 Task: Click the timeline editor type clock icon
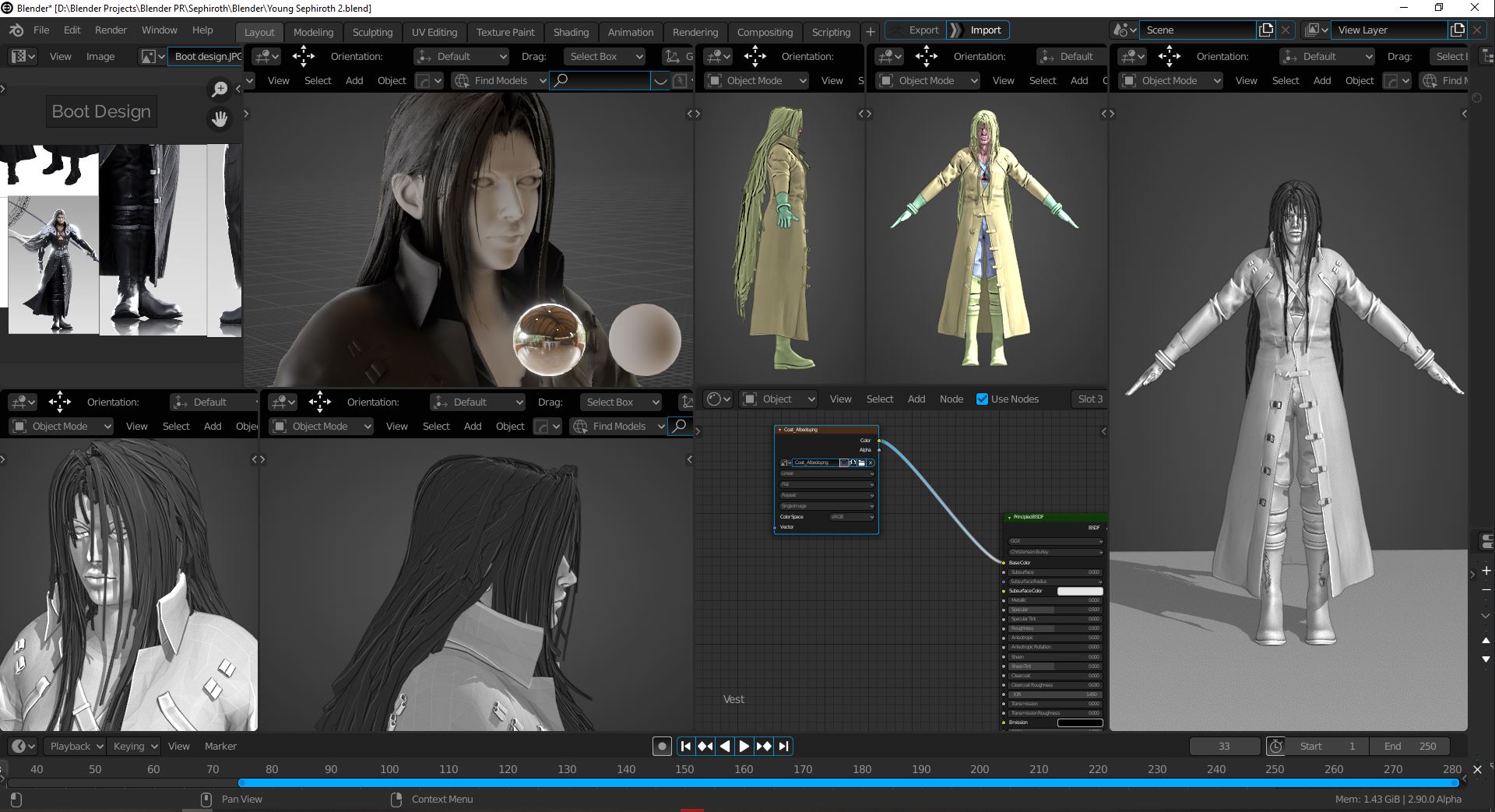pos(23,746)
